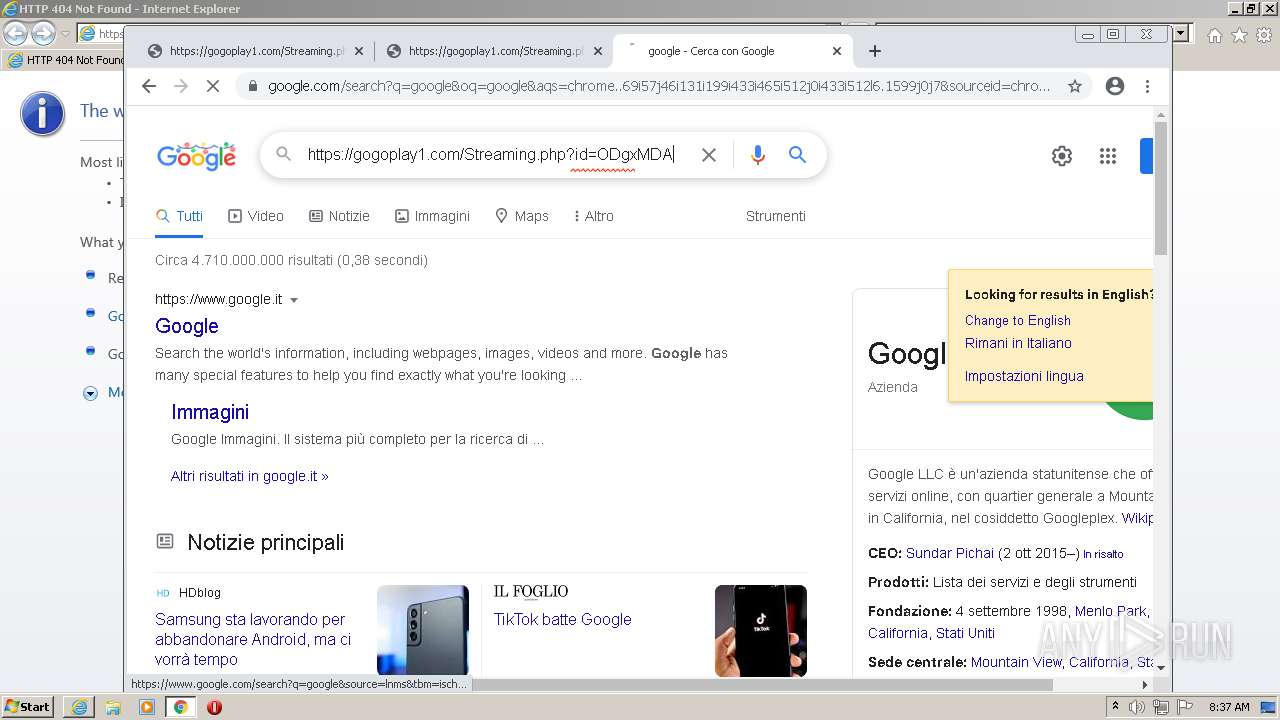Select the Maps results tab

(521, 216)
